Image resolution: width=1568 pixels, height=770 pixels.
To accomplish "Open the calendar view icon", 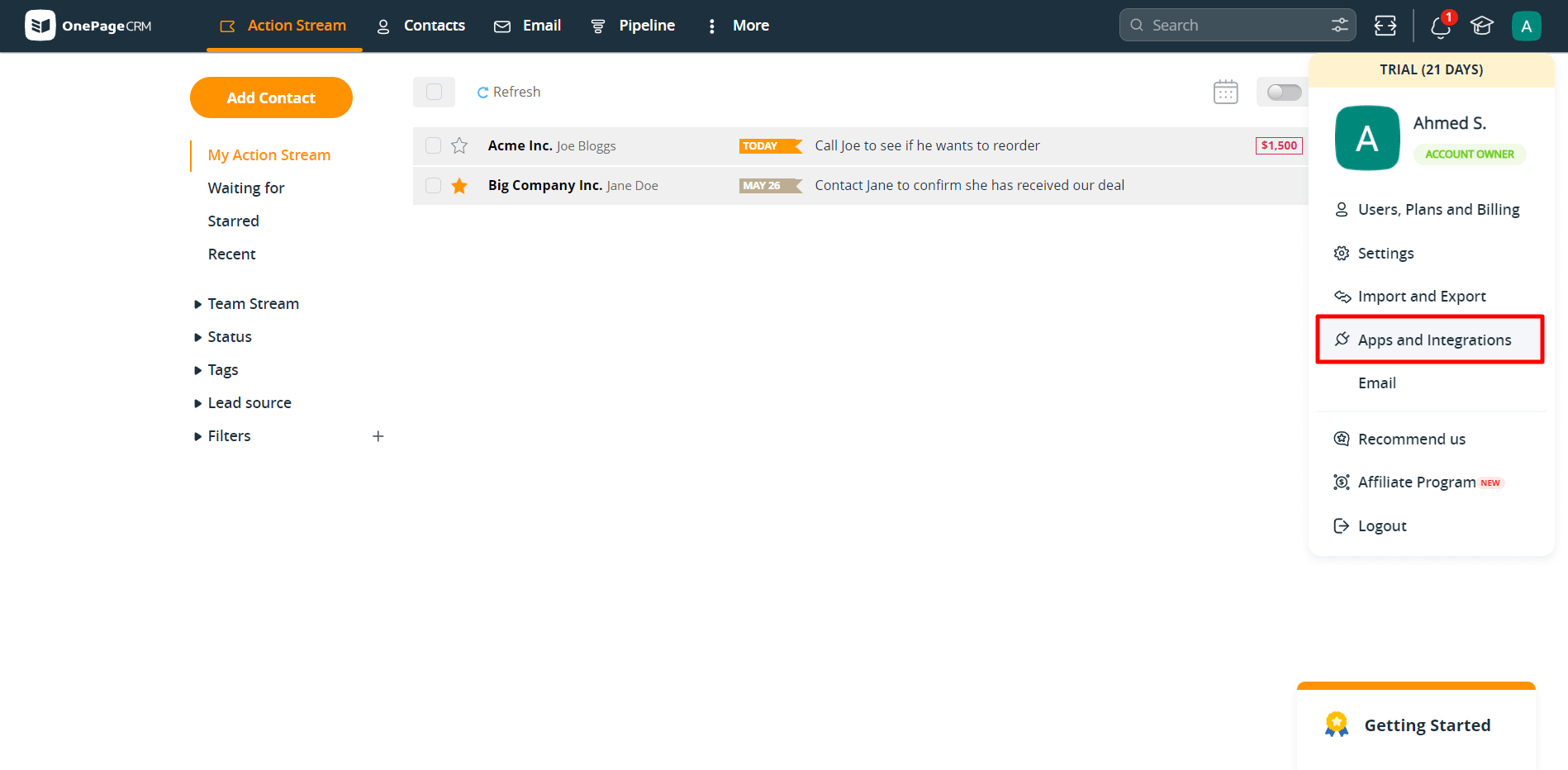I will click(1225, 92).
